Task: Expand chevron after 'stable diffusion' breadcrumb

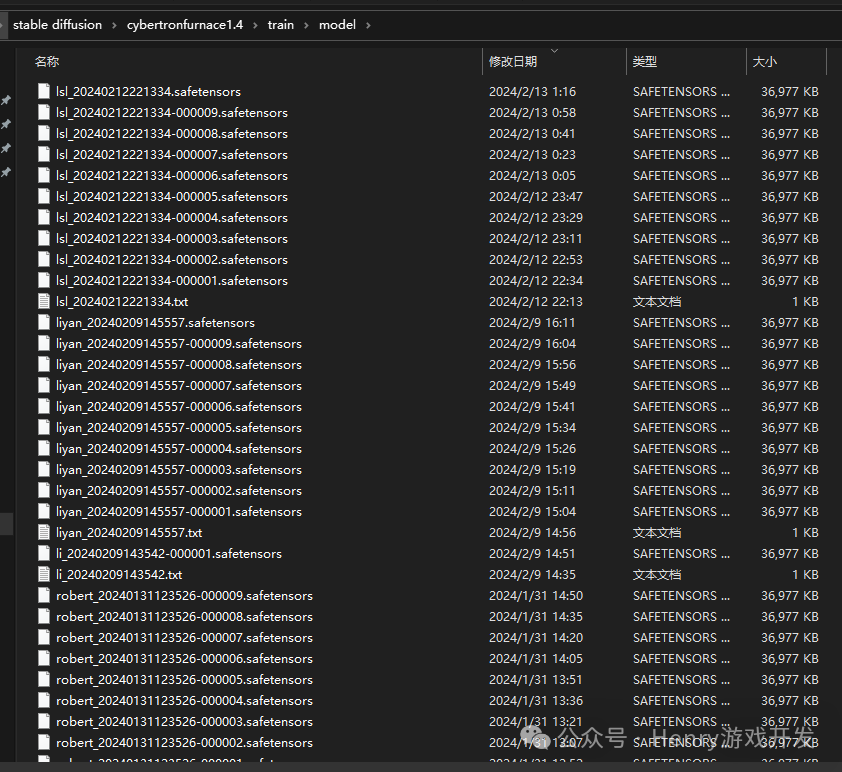Action: pos(114,25)
